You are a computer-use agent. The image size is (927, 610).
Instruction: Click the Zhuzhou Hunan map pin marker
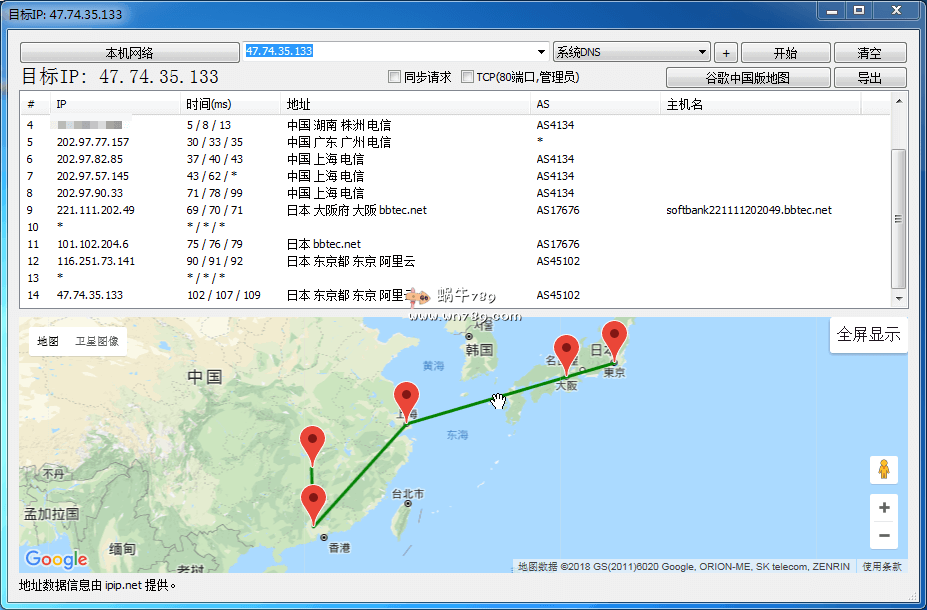point(313,442)
